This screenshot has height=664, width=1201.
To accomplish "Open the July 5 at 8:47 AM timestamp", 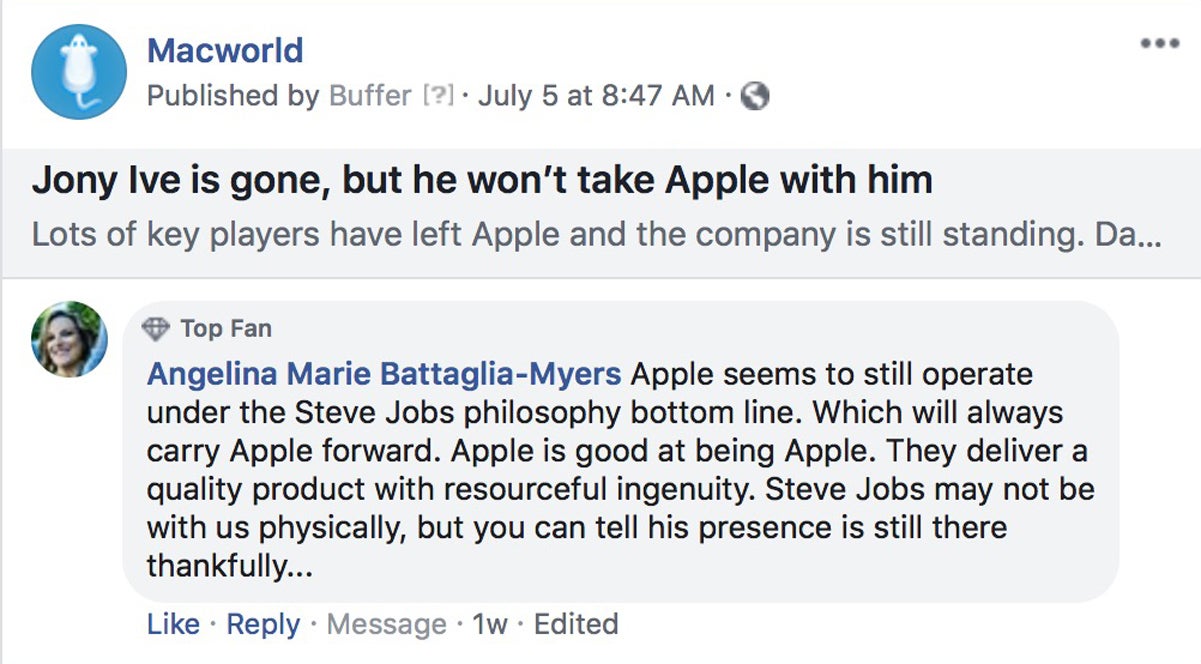I will click(596, 96).
